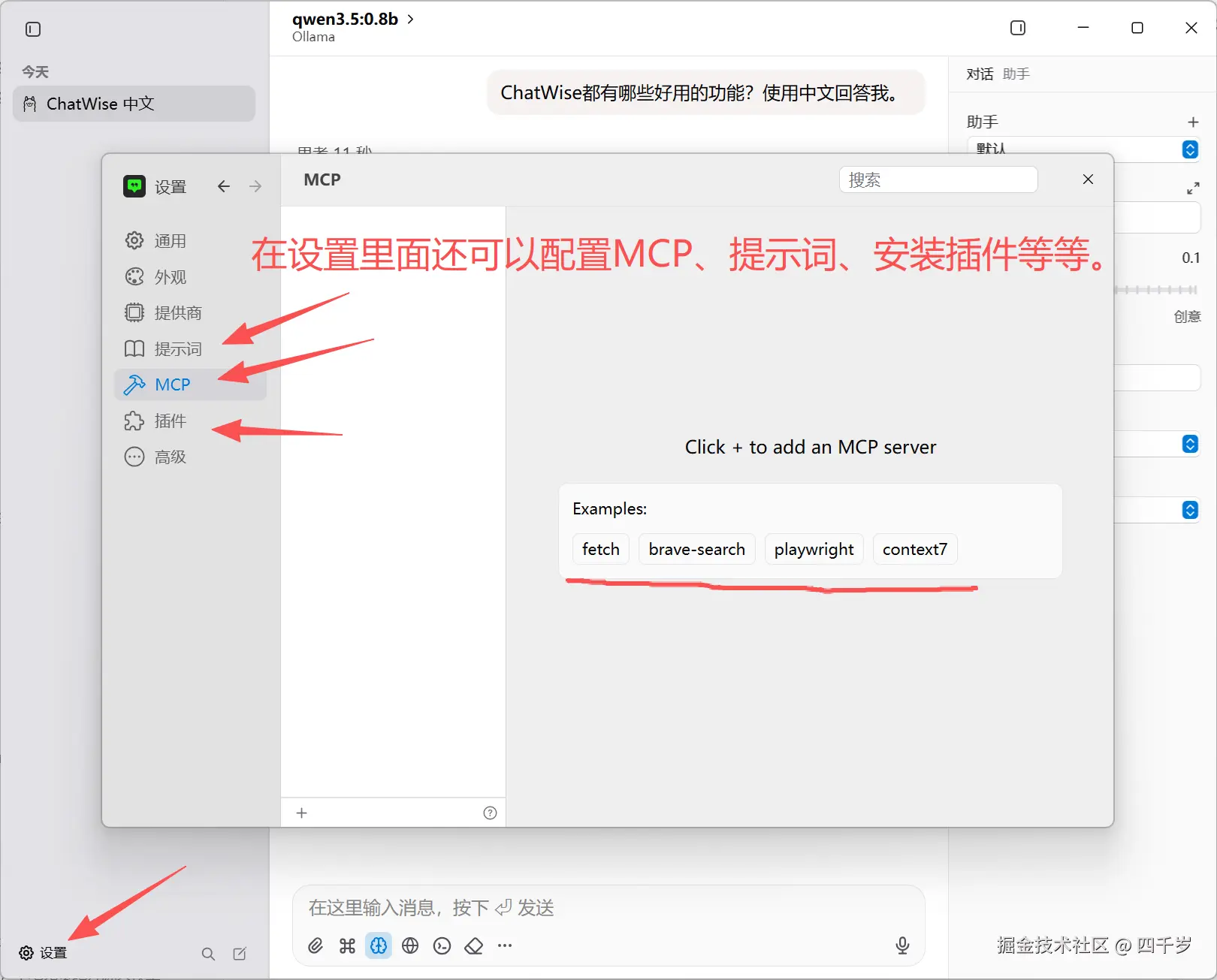Open keyboard shortcuts via the command icon

pyautogui.click(x=346, y=945)
